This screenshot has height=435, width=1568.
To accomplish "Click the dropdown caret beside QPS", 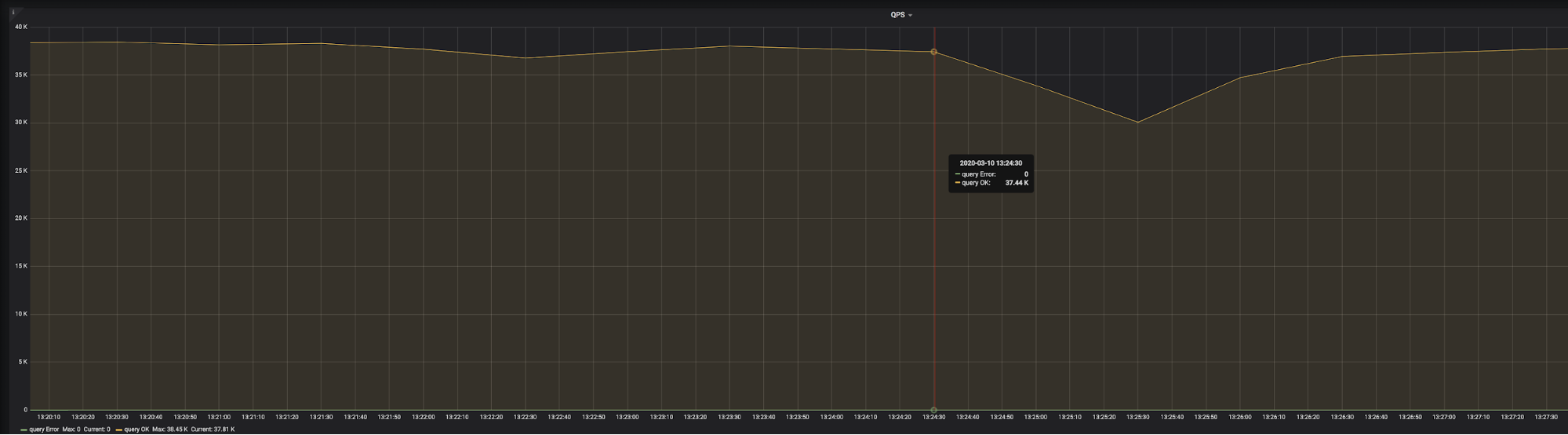I will [911, 16].
